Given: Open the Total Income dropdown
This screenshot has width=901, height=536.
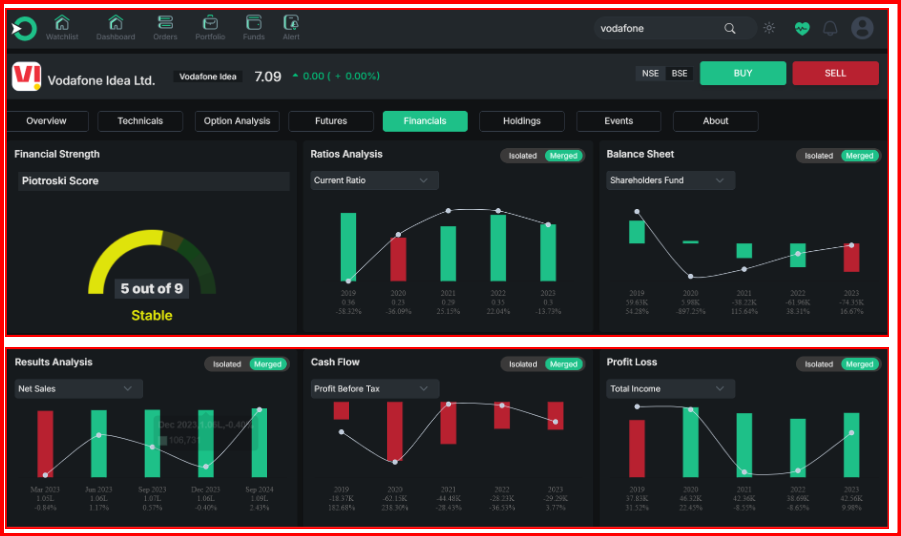Looking at the screenshot, I should click(x=670, y=389).
